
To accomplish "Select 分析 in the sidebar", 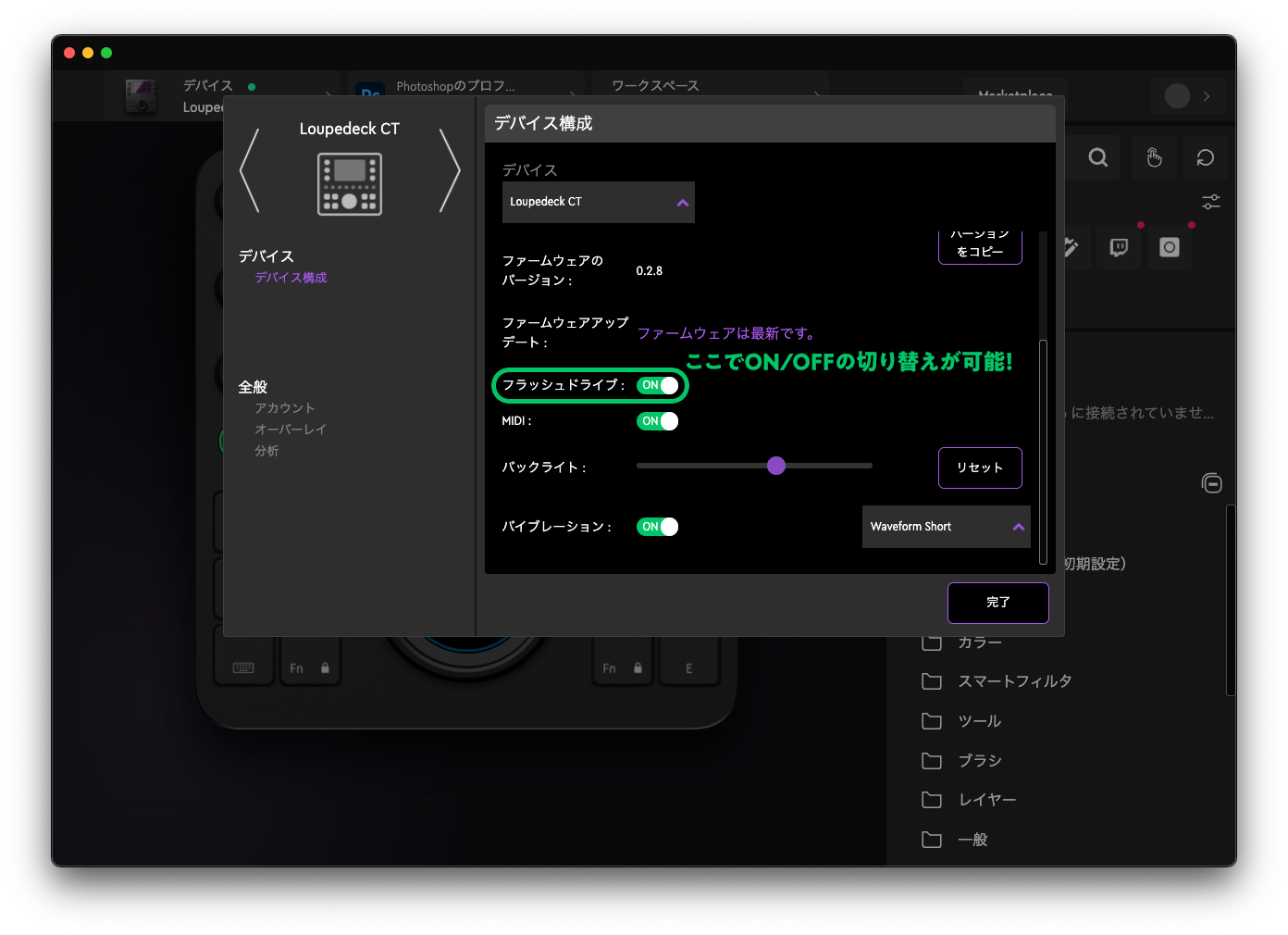I will [x=266, y=451].
